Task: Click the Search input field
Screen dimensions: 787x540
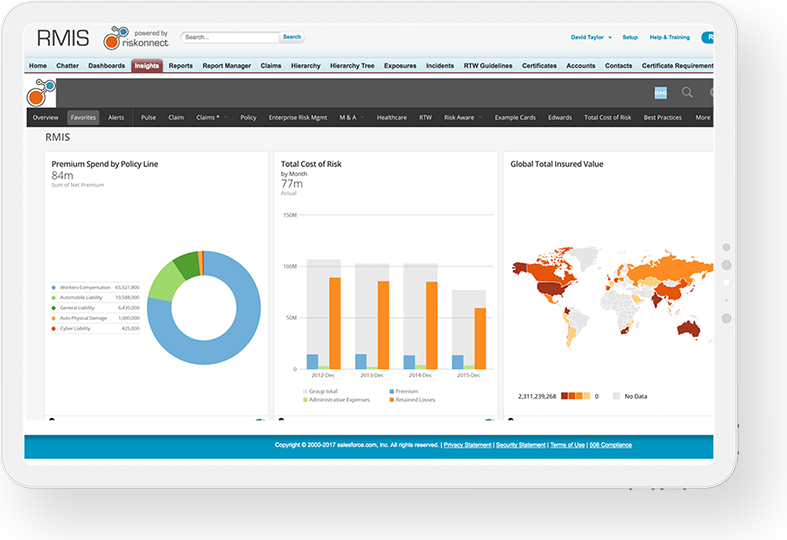Action: tap(230, 37)
